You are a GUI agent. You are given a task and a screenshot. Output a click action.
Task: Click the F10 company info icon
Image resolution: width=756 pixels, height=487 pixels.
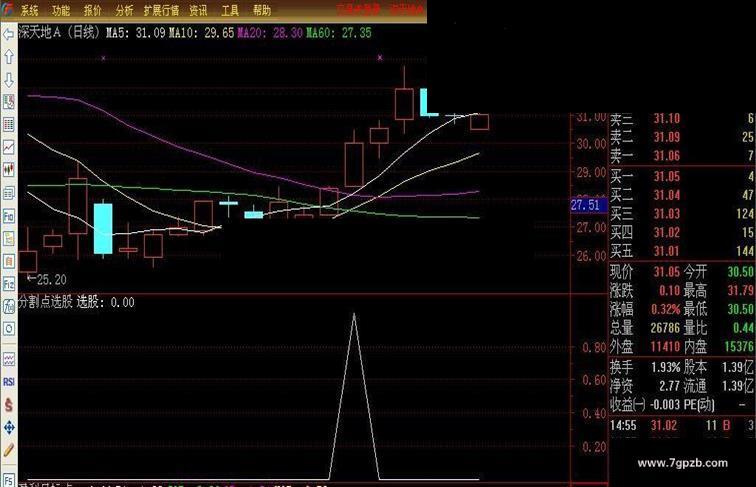9,216
